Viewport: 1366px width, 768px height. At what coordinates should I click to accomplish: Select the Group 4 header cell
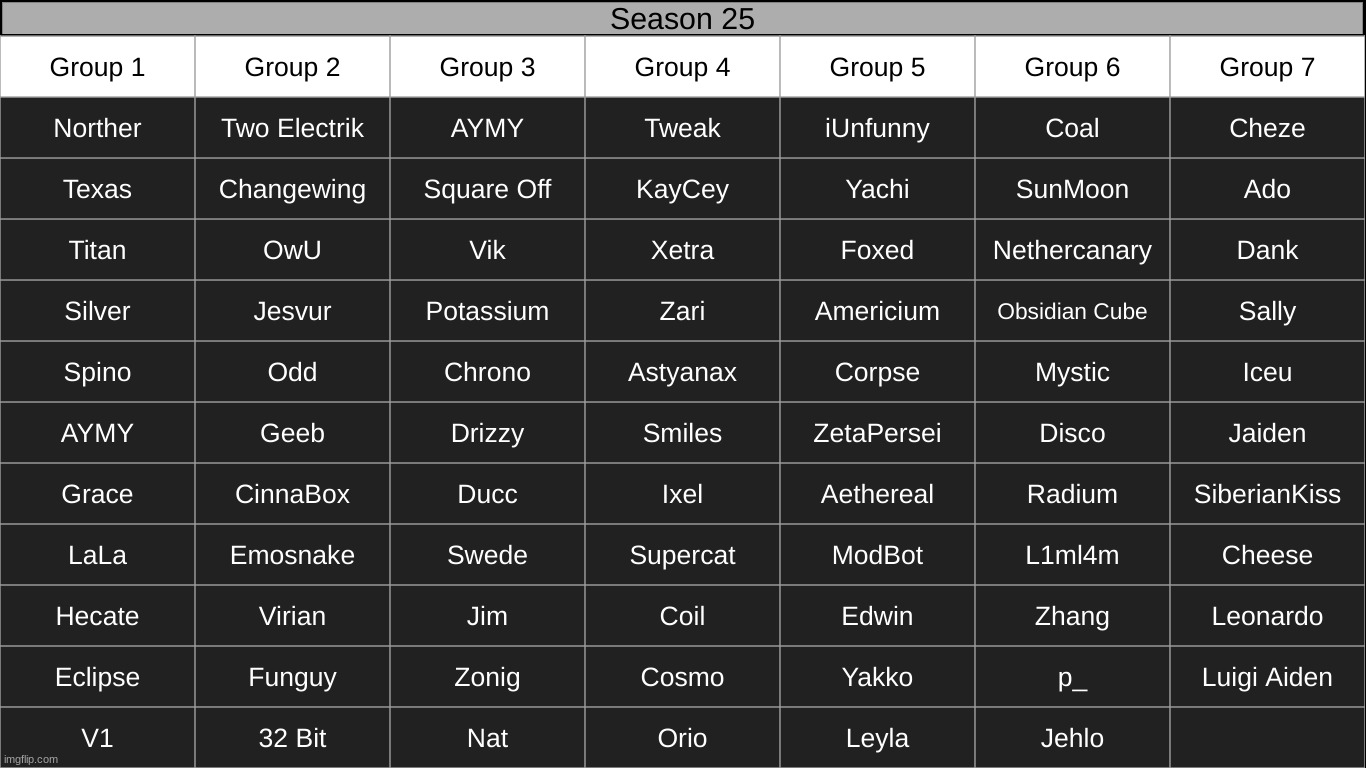coord(682,67)
